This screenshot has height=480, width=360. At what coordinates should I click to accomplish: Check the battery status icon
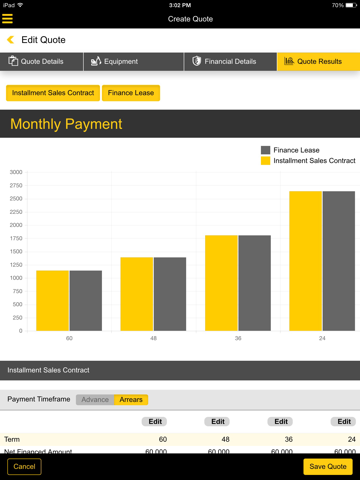tap(351, 5)
